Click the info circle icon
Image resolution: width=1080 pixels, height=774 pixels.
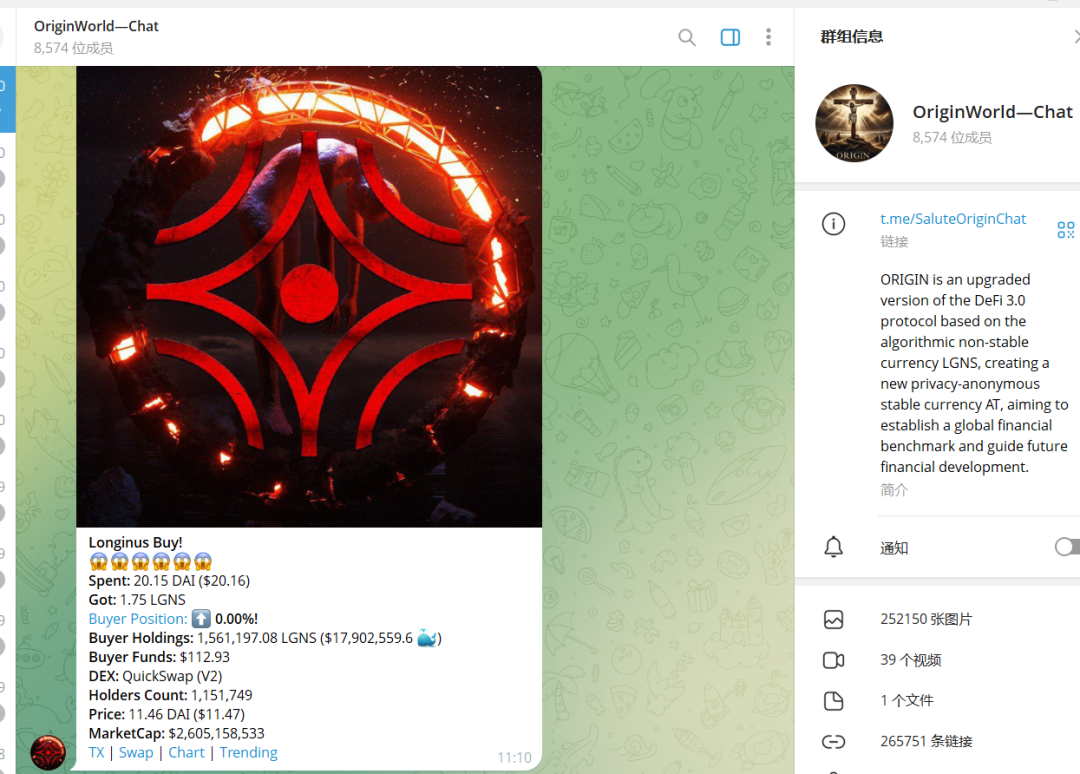pos(833,224)
